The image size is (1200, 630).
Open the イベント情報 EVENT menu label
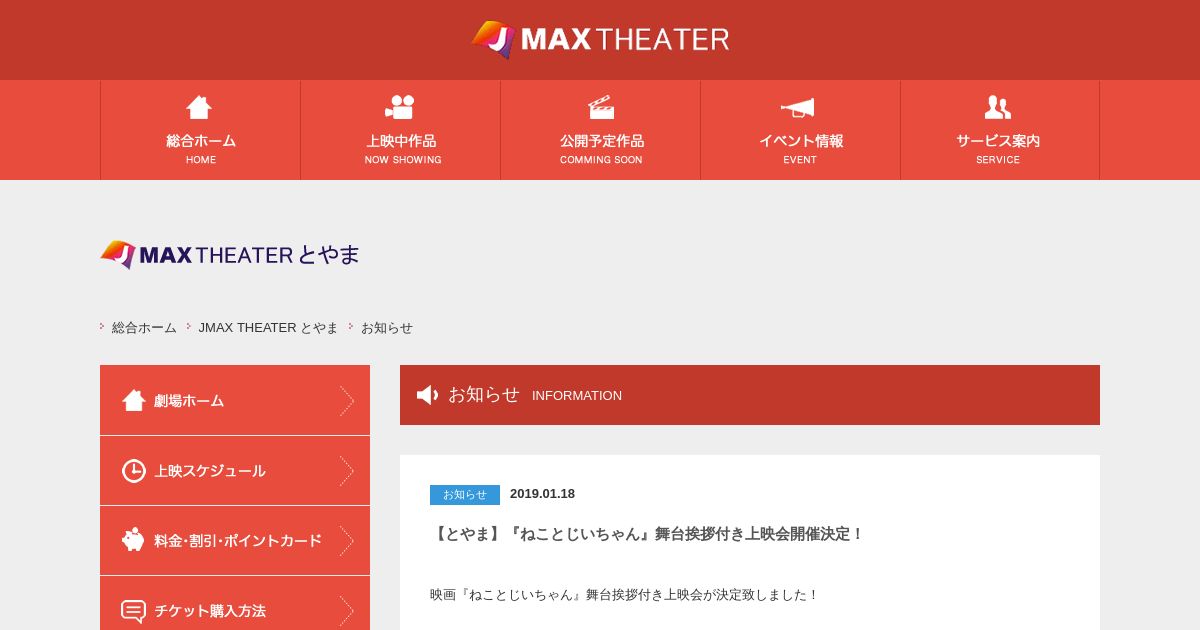(x=800, y=148)
